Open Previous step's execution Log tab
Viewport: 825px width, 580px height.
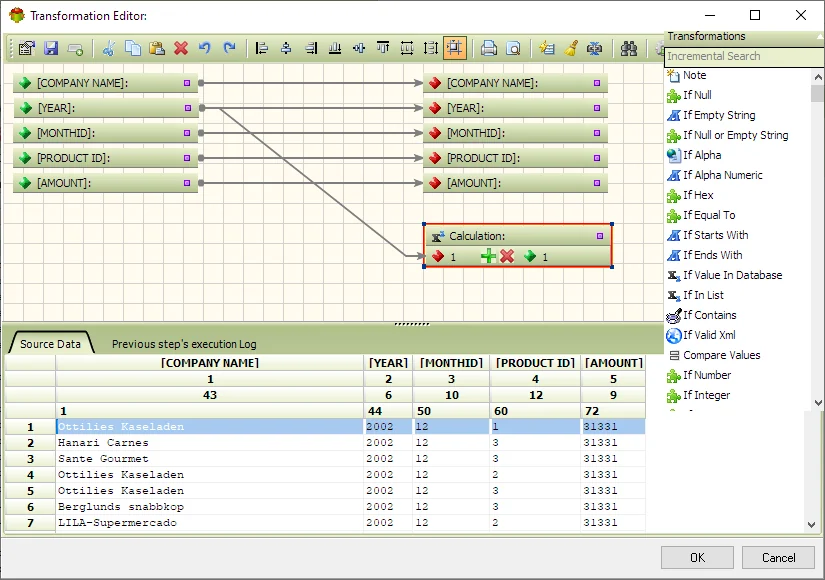tap(184, 344)
